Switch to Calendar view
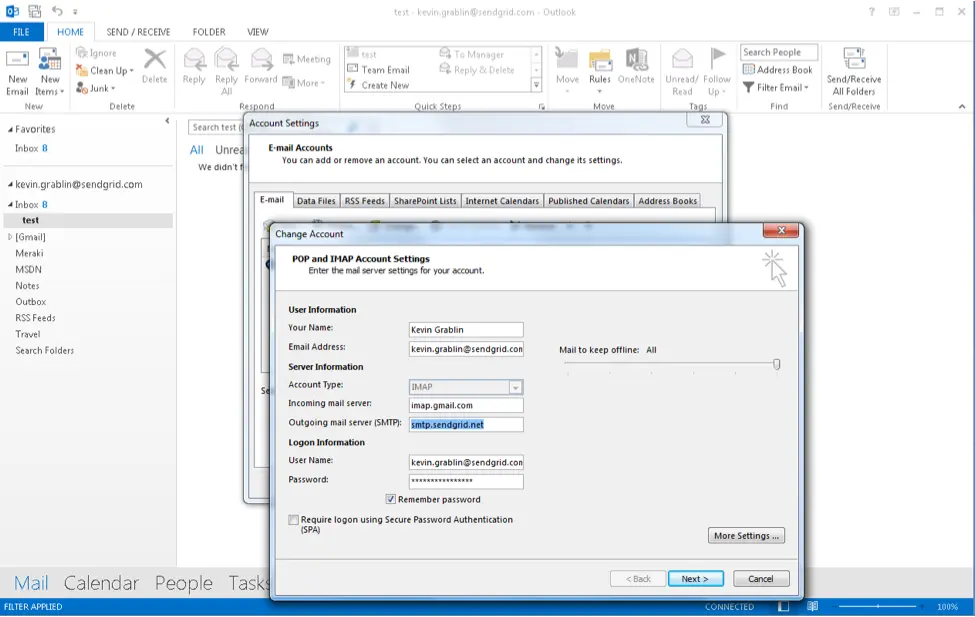 pos(101,583)
